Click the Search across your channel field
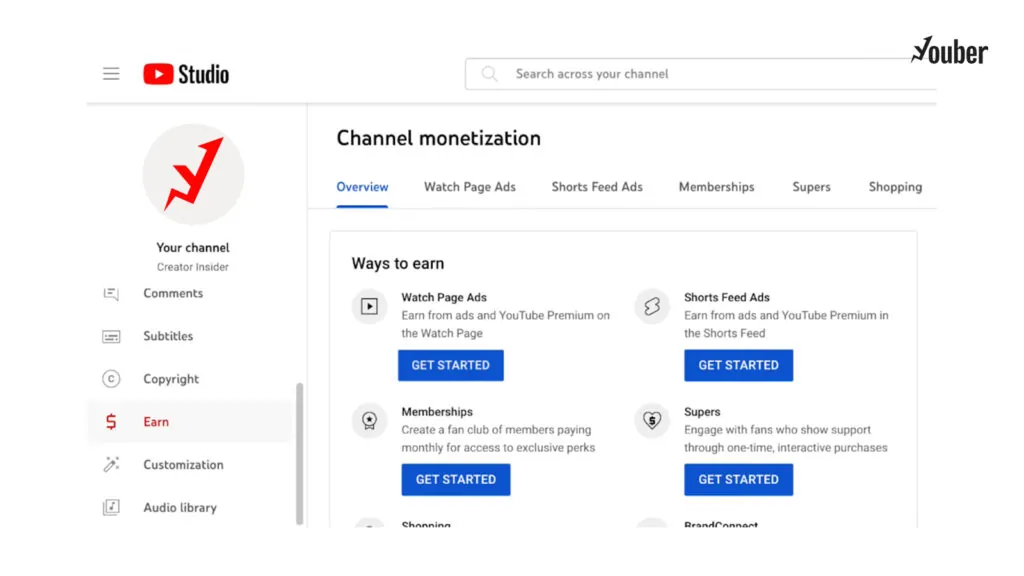Image resolution: width=1024 pixels, height=576 pixels. [x=701, y=74]
